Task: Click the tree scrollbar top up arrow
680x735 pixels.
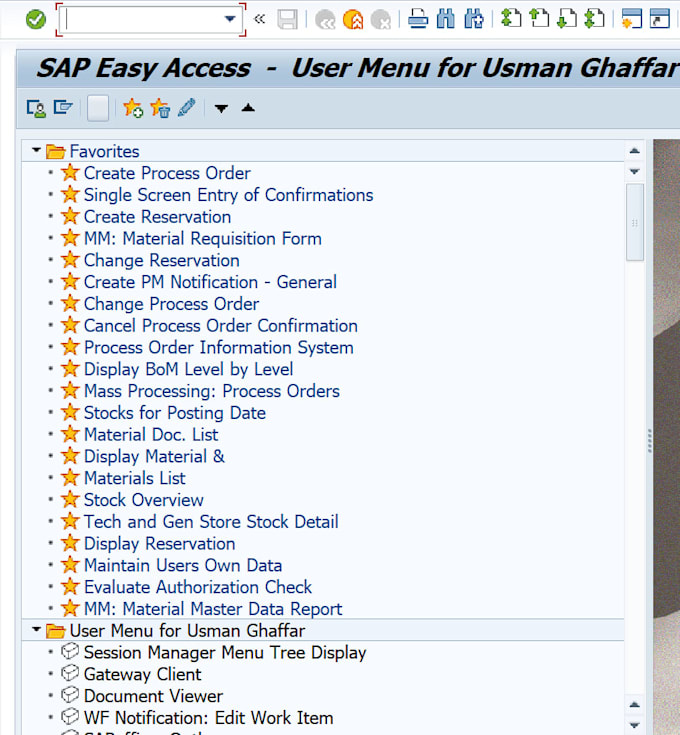Action: (x=635, y=150)
